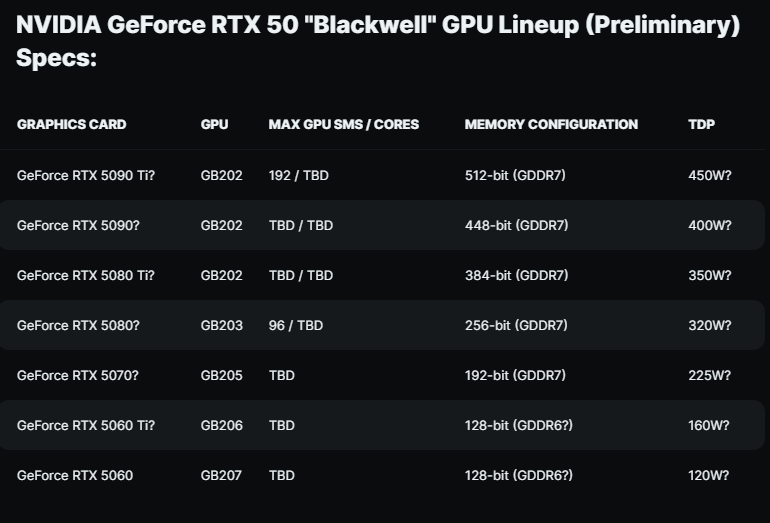The width and height of the screenshot is (770, 523).
Task: Select the GeForce RTX 5090 Ti? cell
Action: point(86,175)
